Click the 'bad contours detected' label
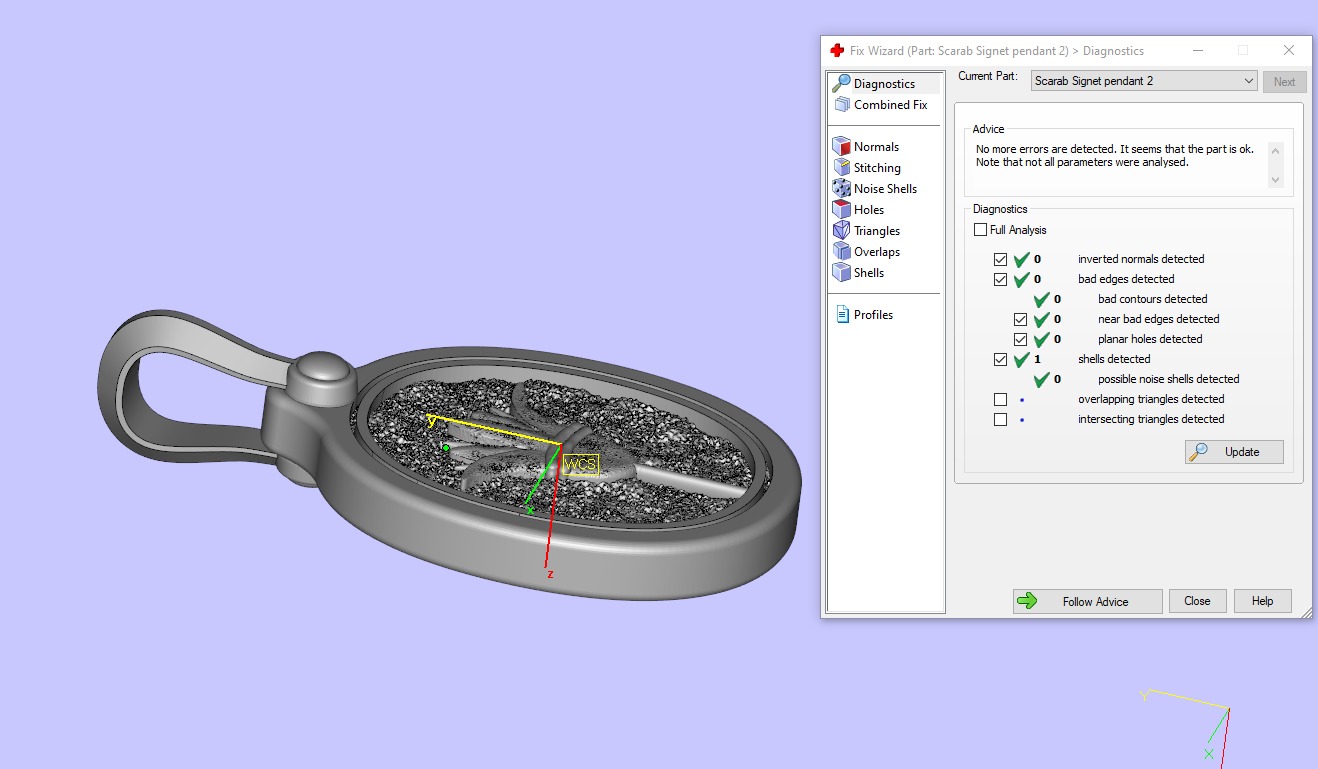 (x=1153, y=299)
